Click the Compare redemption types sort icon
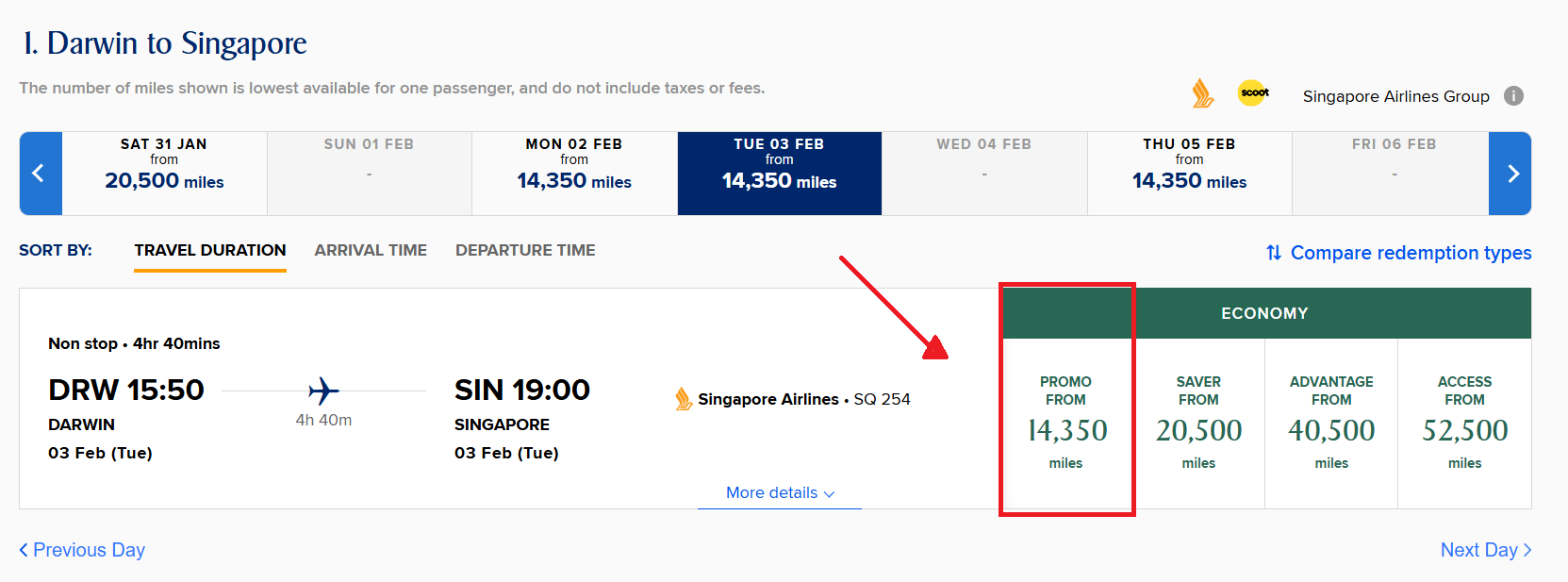The height and width of the screenshot is (582, 1568). tap(1274, 253)
